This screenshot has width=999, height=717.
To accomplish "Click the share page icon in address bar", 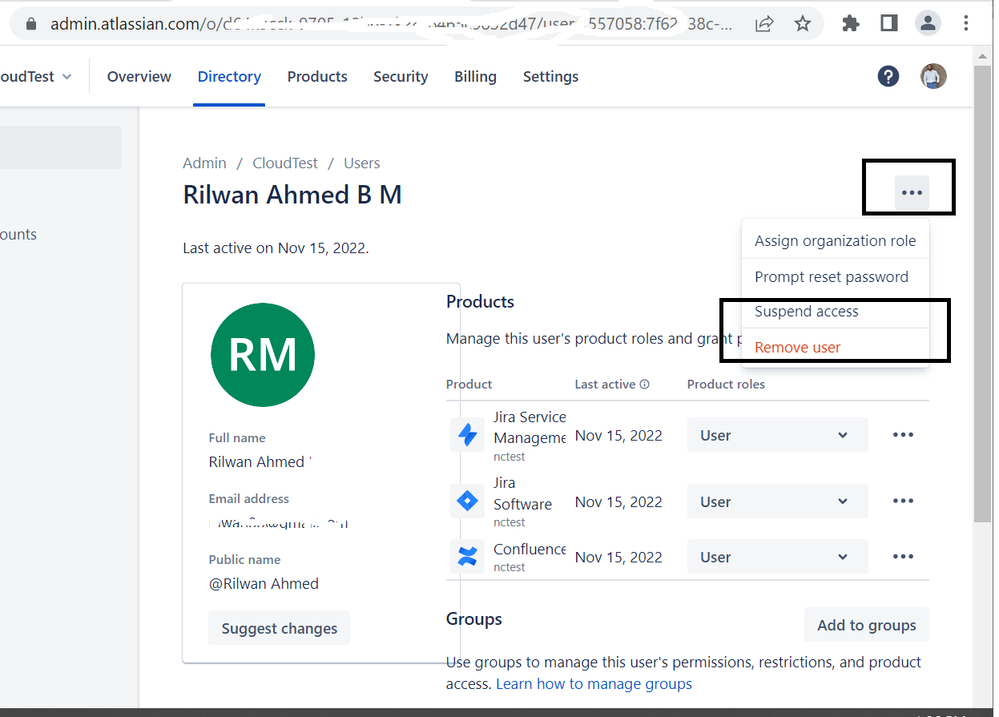I will [764, 24].
